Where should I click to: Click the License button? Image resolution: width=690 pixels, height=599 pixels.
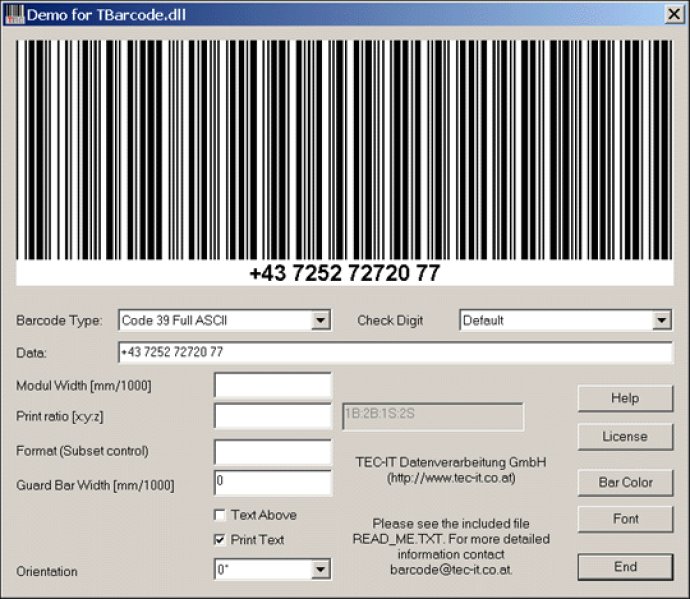point(625,437)
